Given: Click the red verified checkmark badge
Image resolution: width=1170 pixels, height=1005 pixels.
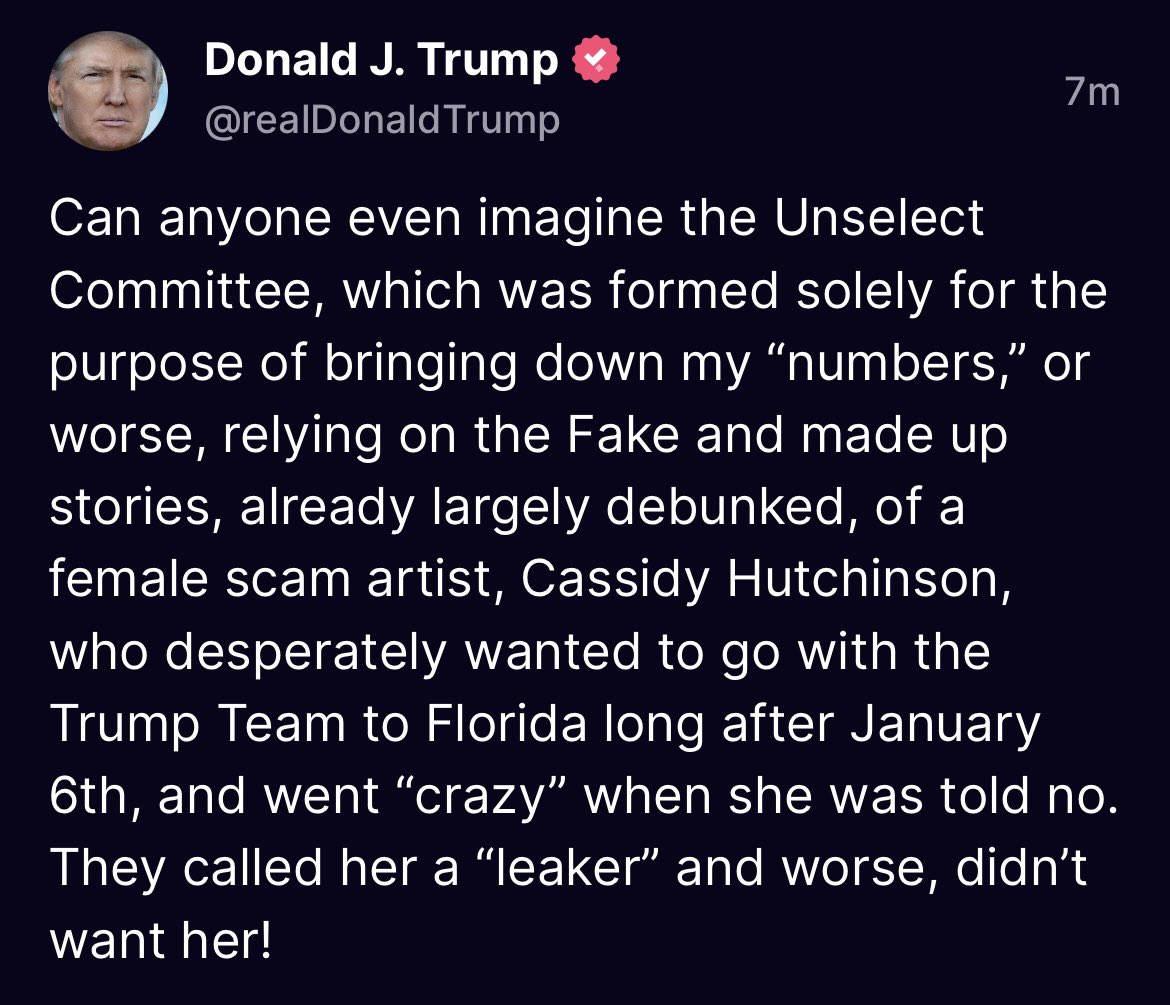Looking at the screenshot, I should 595,59.
